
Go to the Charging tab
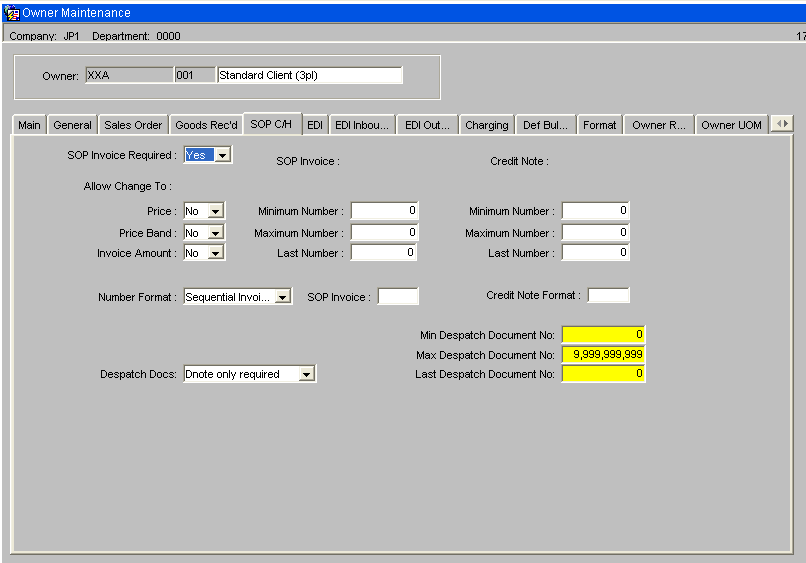487,125
